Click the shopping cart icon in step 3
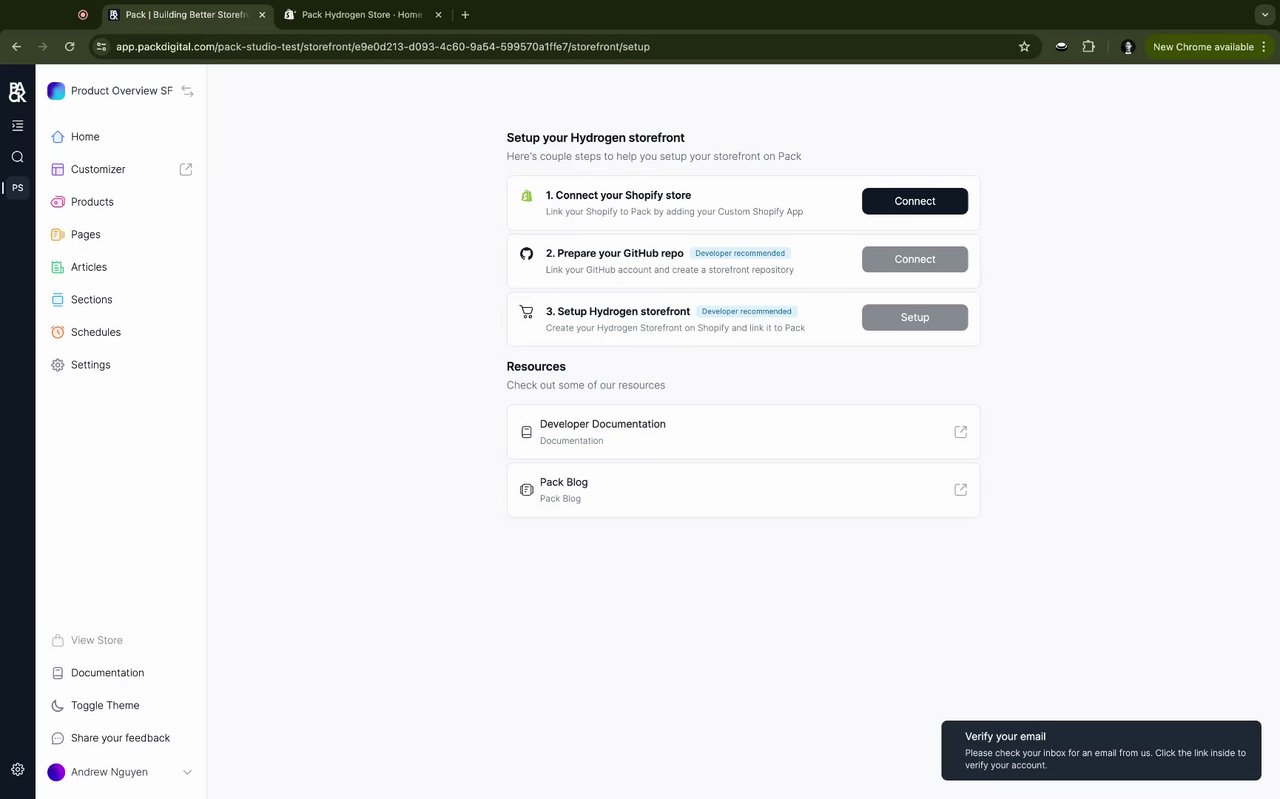 click(x=527, y=312)
